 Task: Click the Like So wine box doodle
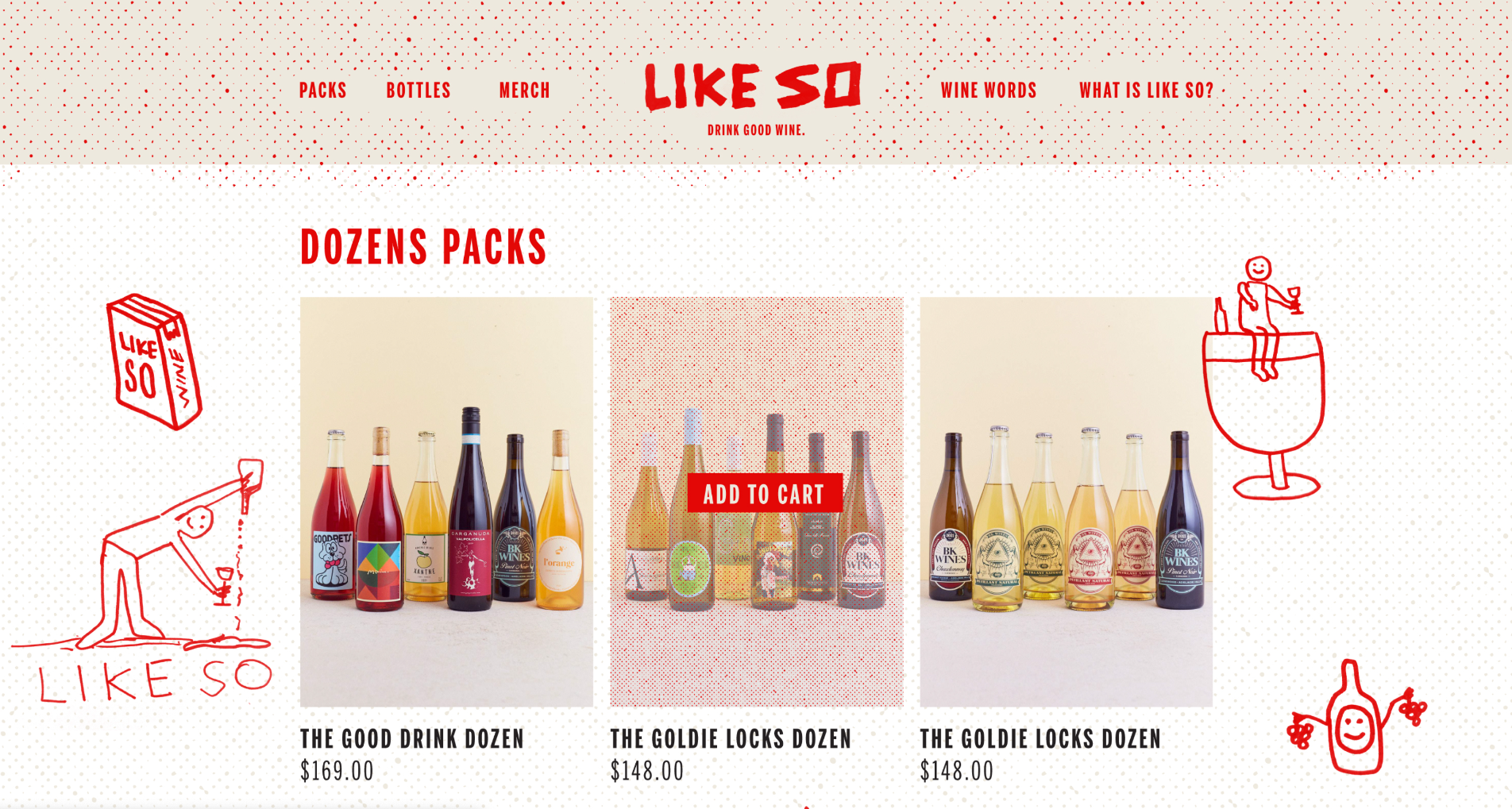(154, 361)
